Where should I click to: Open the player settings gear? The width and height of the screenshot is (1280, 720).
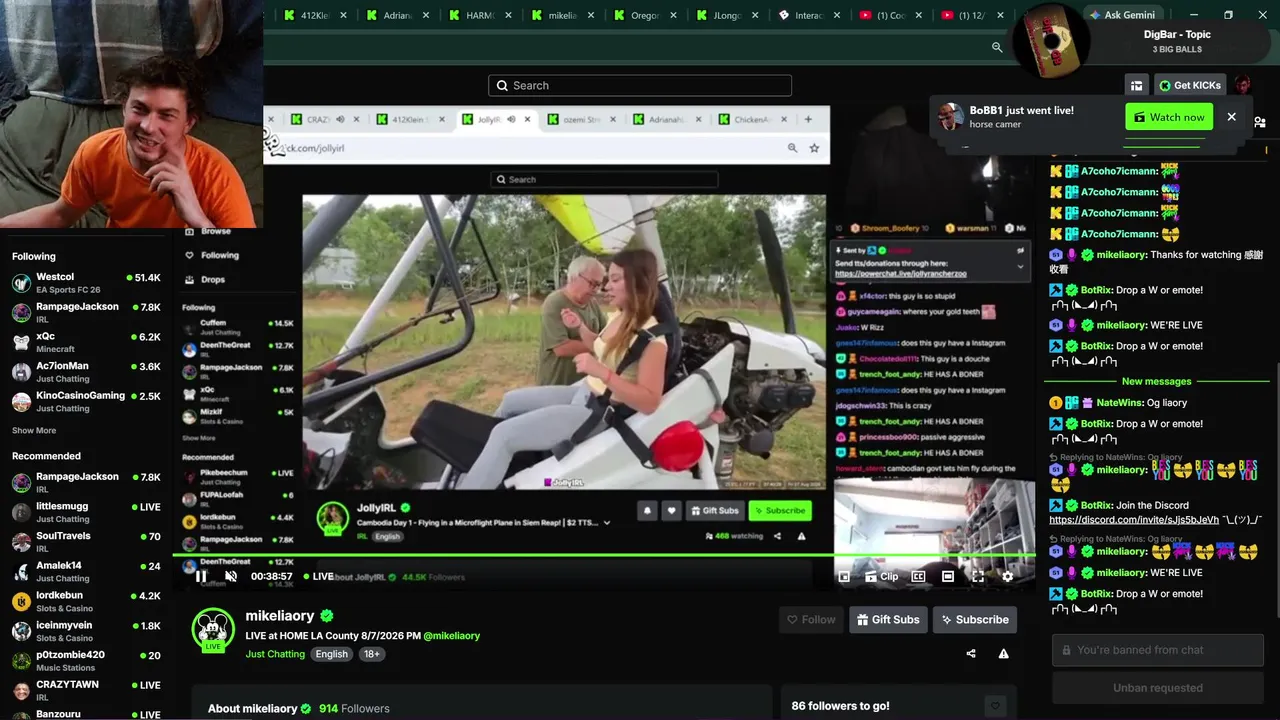tap(1007, 576)
